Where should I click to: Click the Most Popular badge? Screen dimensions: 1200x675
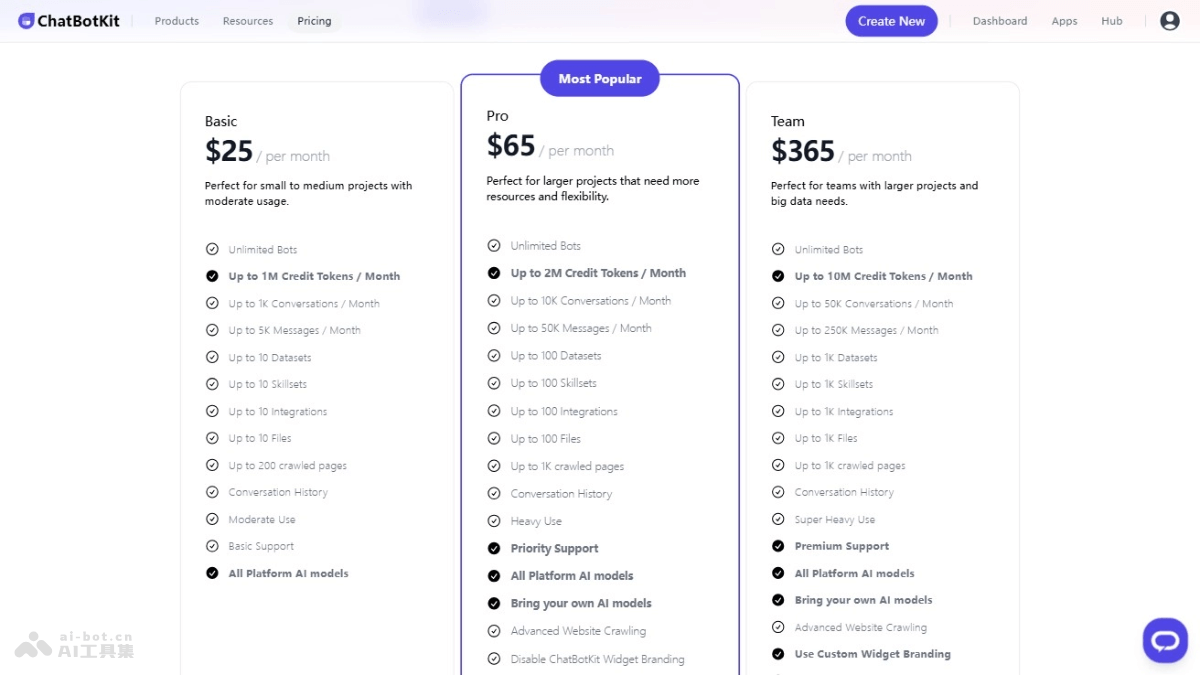point(600,79)
